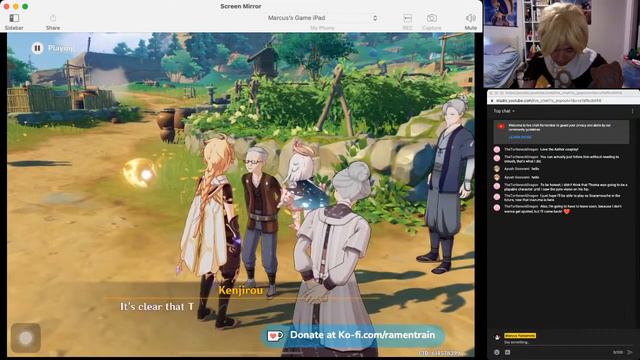Toggle the Sidebar icon in Screen Mirror

(14, 18)
